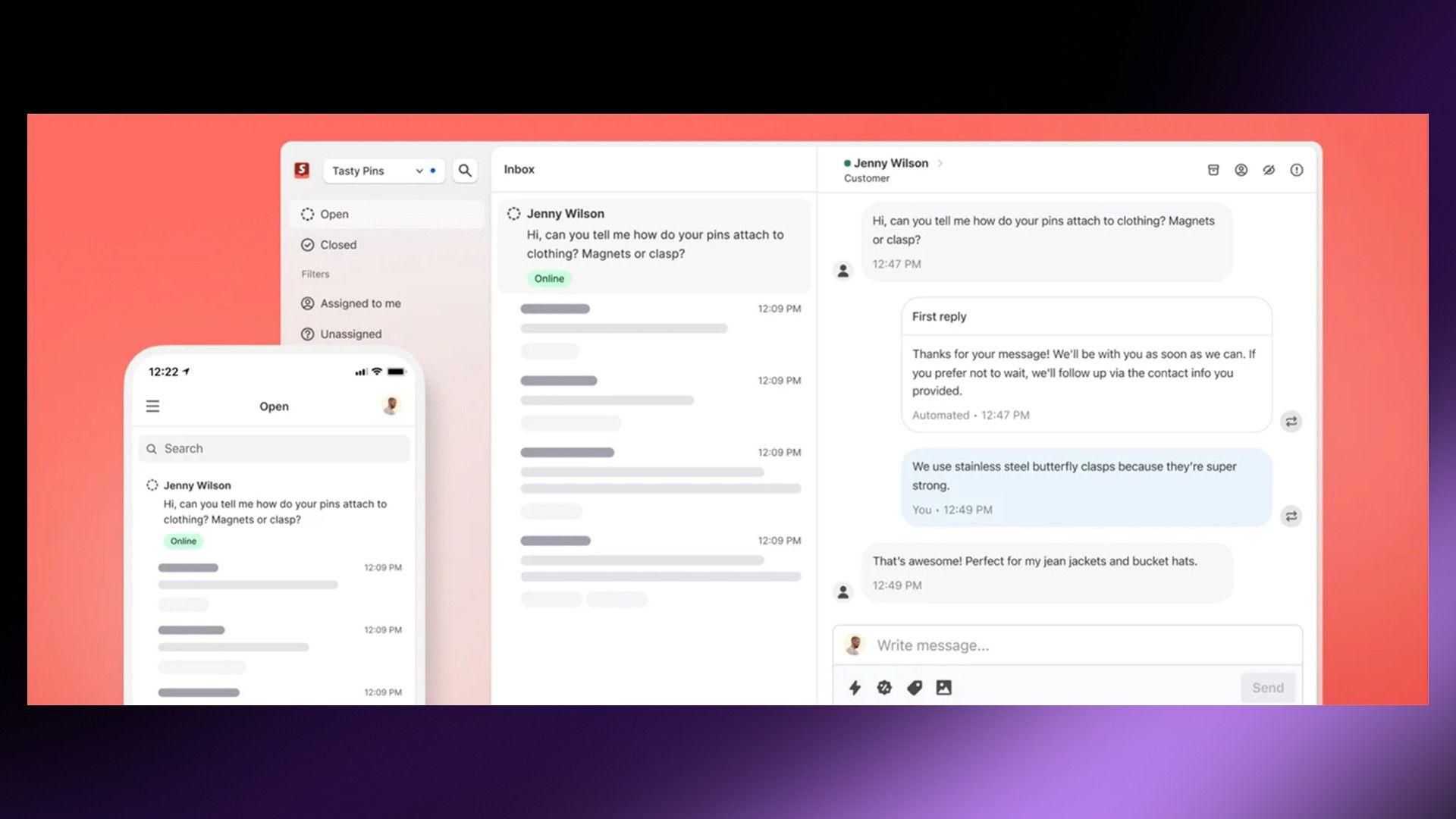
Task: Click the discount badge icon in composer
Action: [x=884, y=688]
